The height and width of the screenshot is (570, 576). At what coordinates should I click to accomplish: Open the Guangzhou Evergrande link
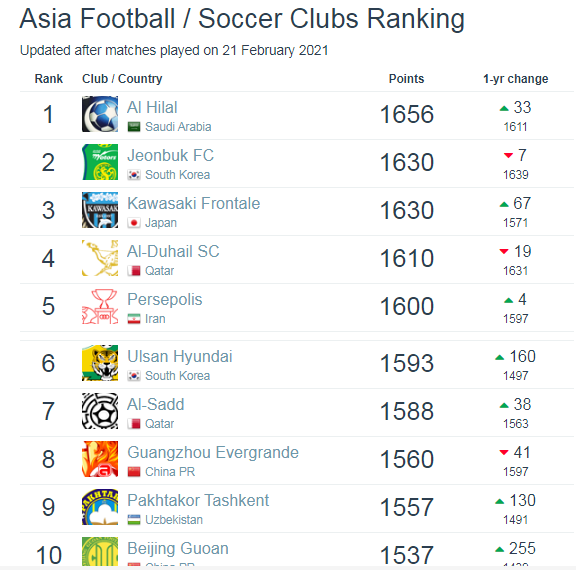point(213,452)
